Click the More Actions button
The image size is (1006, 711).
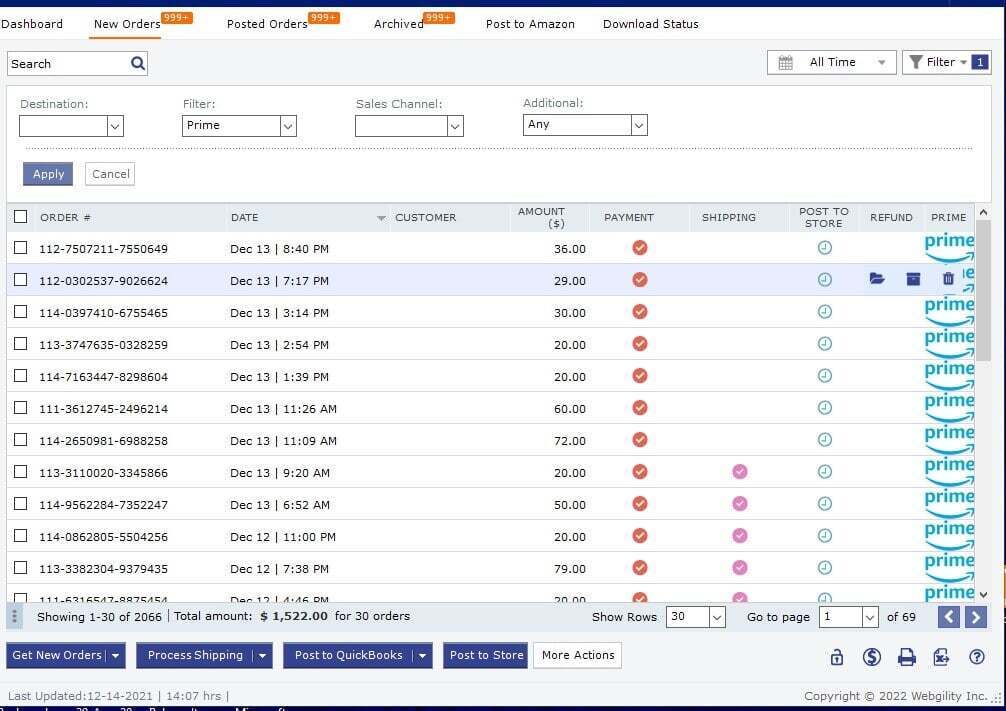pyautogui.click(x=578, y=655)
